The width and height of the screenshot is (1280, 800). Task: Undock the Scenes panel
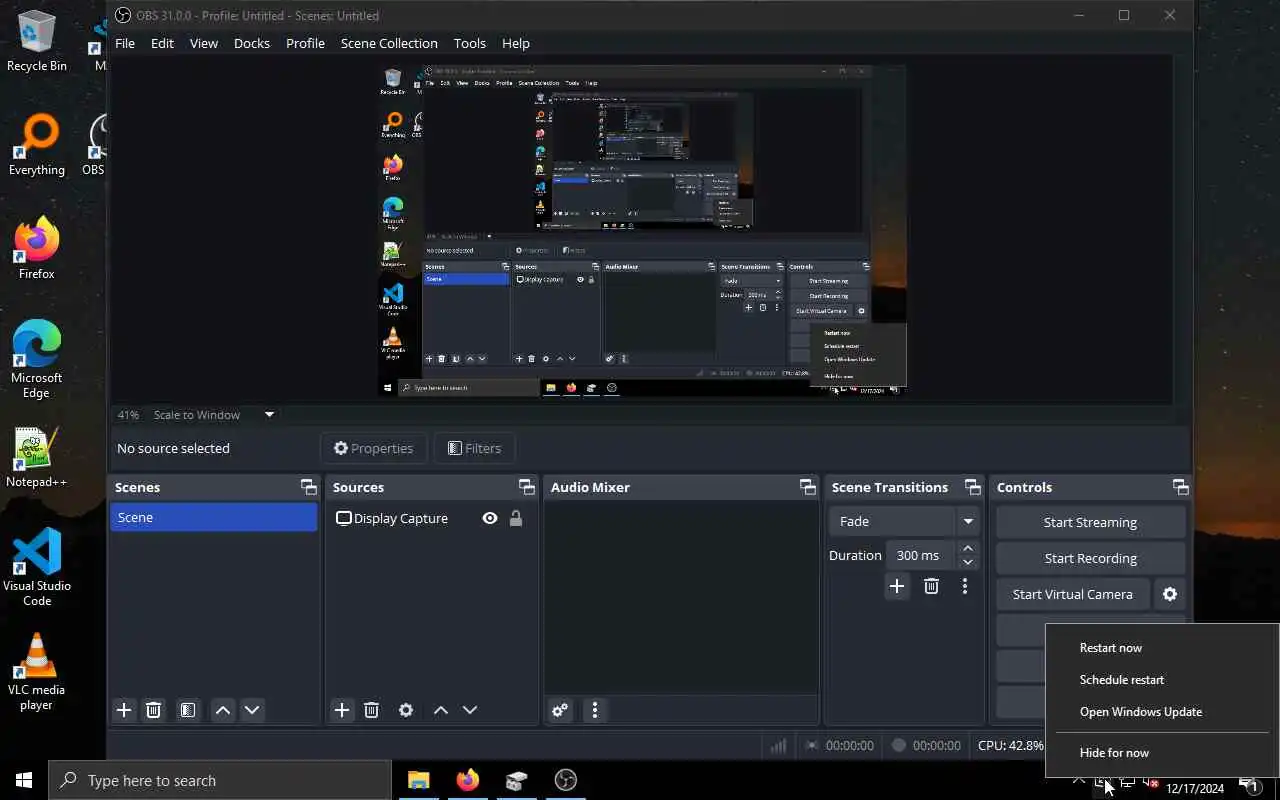point(309,487)
